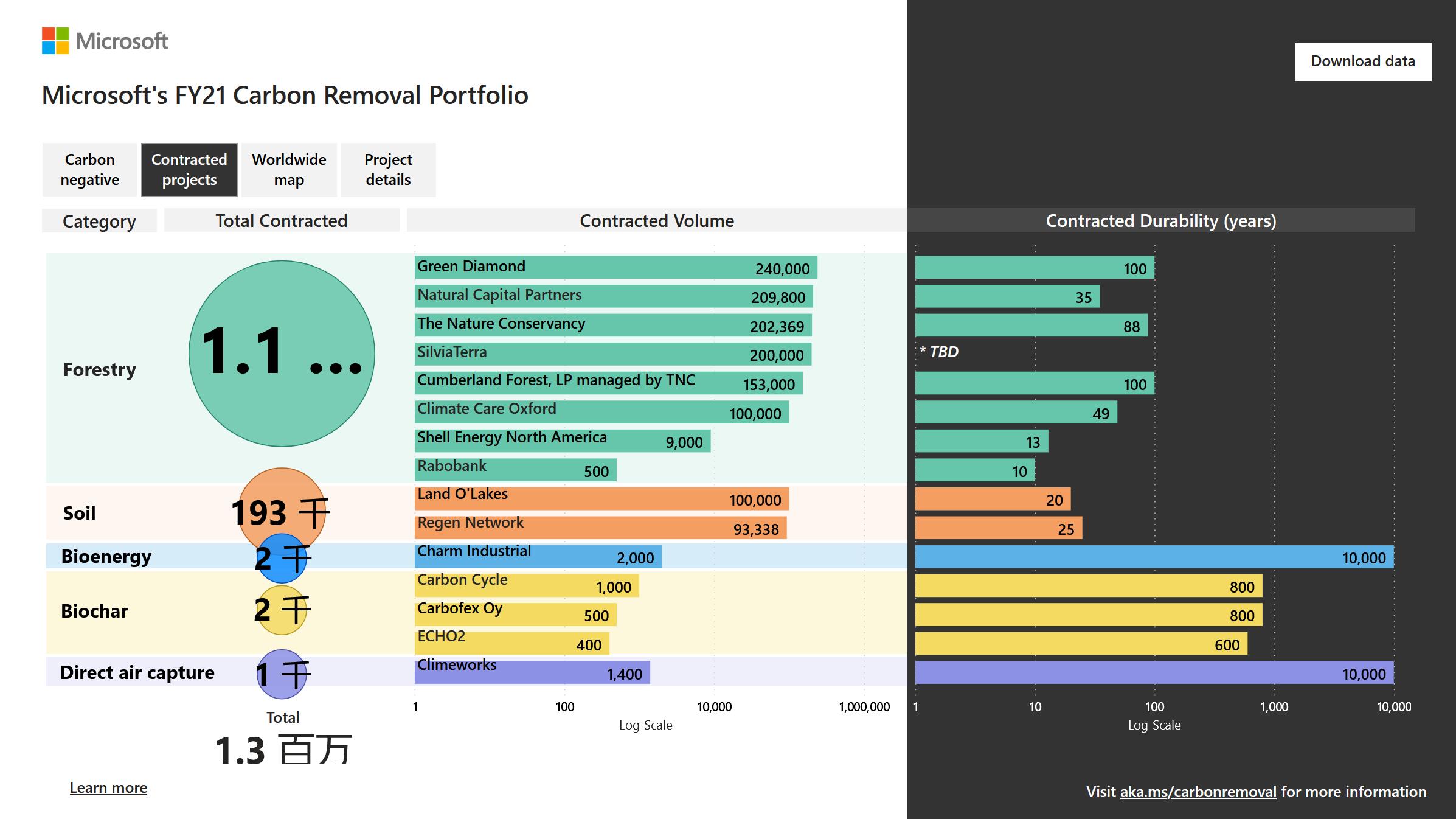This screenshot has height=819, width=1456.
Task: Click the Microsoft logo
Action: pos(105,41)
